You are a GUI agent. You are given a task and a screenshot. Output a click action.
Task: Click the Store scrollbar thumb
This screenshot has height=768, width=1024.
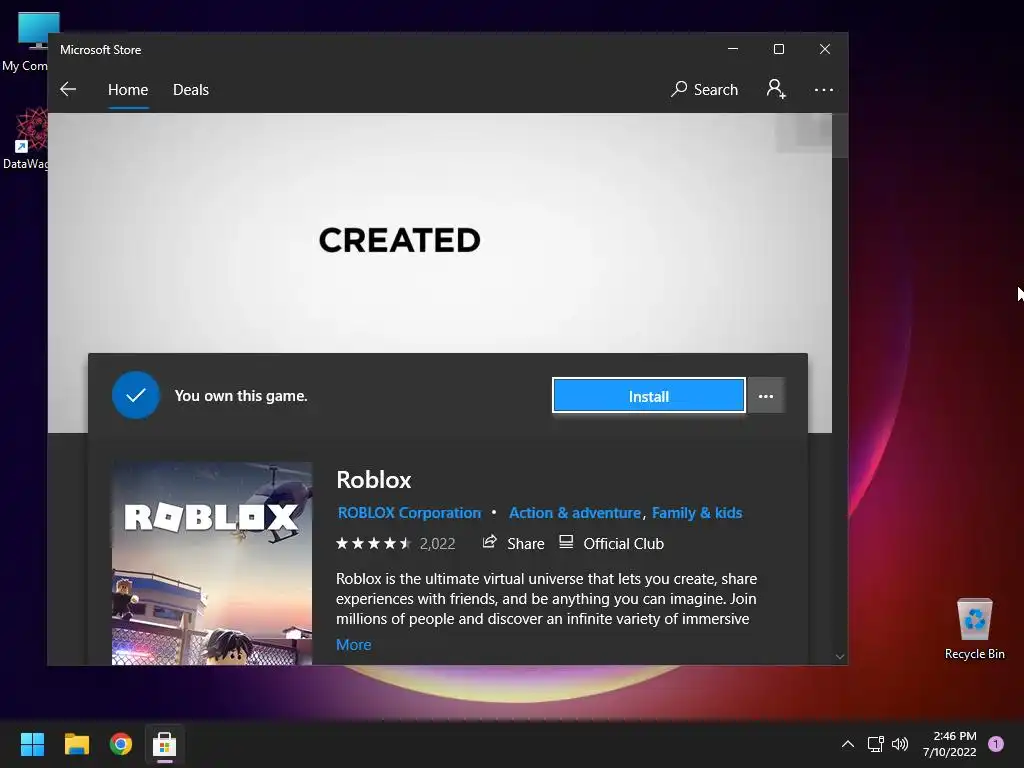[x=840, y=136]
